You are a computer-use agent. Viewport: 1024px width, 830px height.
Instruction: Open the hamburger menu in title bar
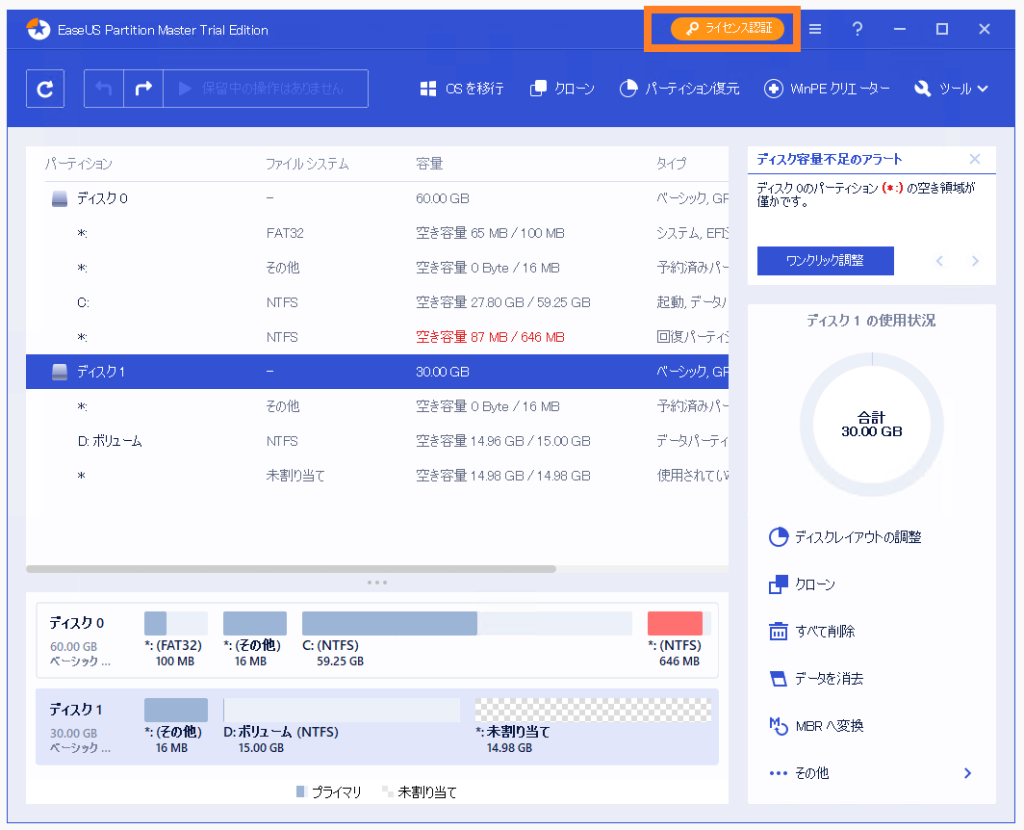point(815,29)
